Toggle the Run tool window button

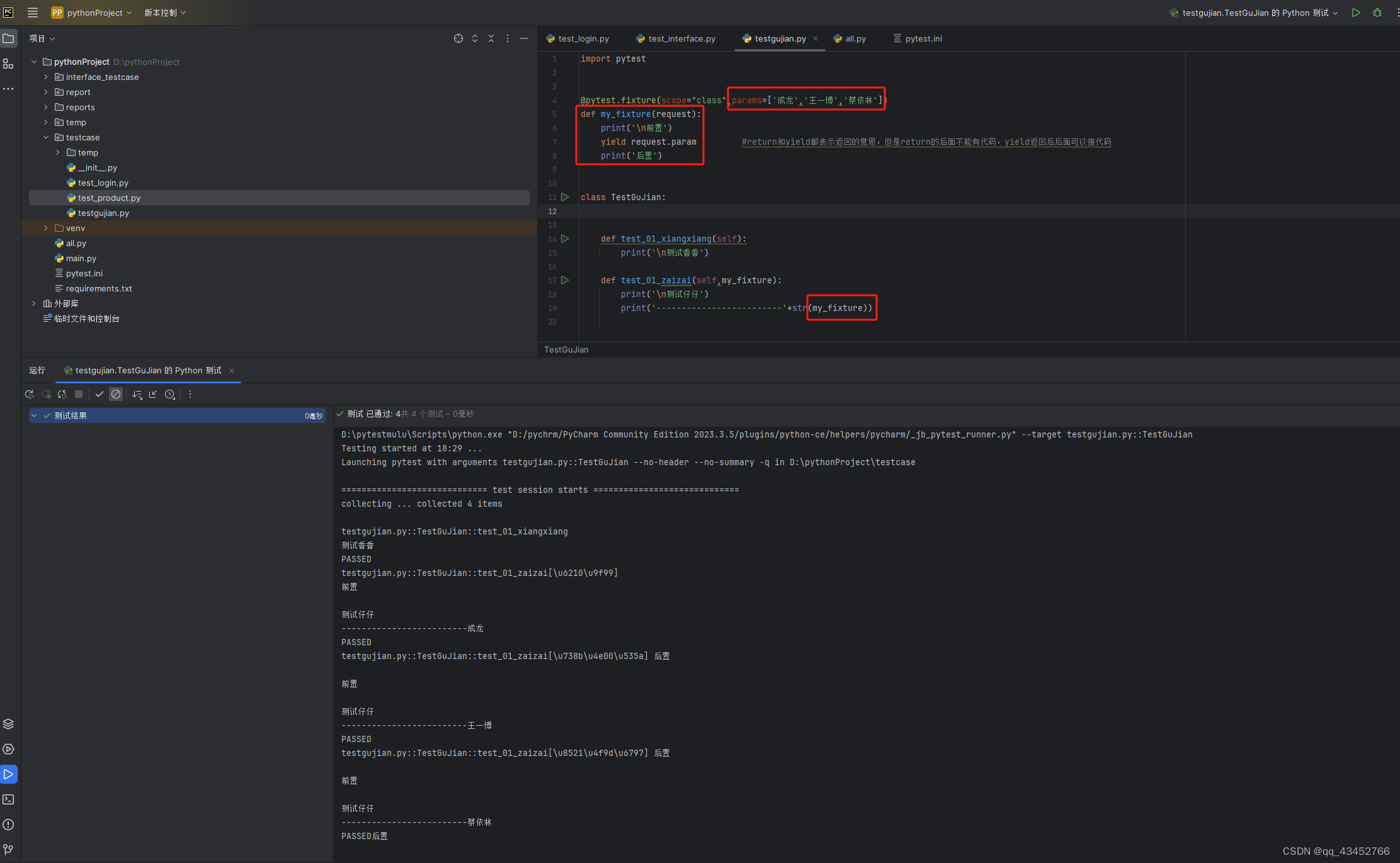8,774
